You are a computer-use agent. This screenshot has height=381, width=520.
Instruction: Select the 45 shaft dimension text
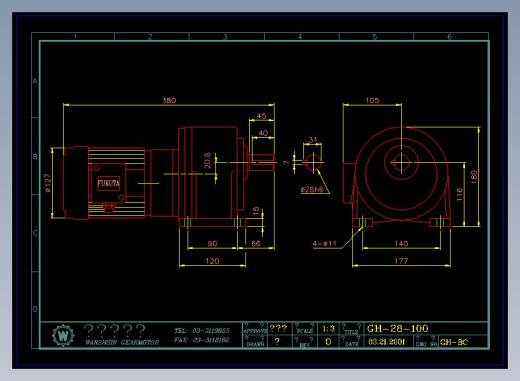262,116
